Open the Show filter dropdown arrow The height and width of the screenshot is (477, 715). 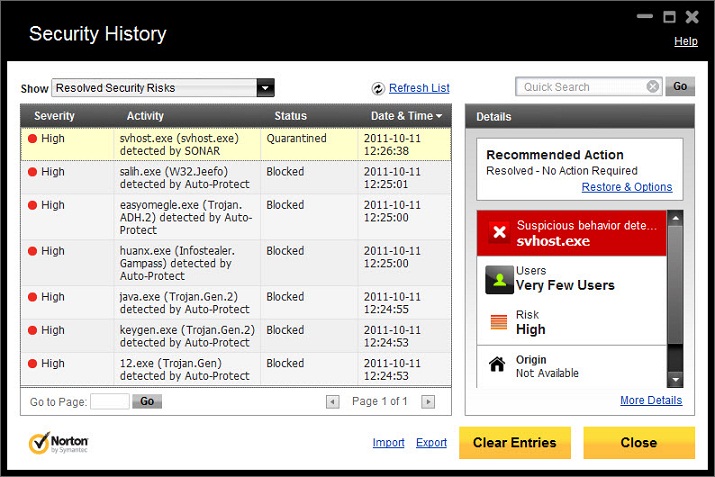(265, 88)
